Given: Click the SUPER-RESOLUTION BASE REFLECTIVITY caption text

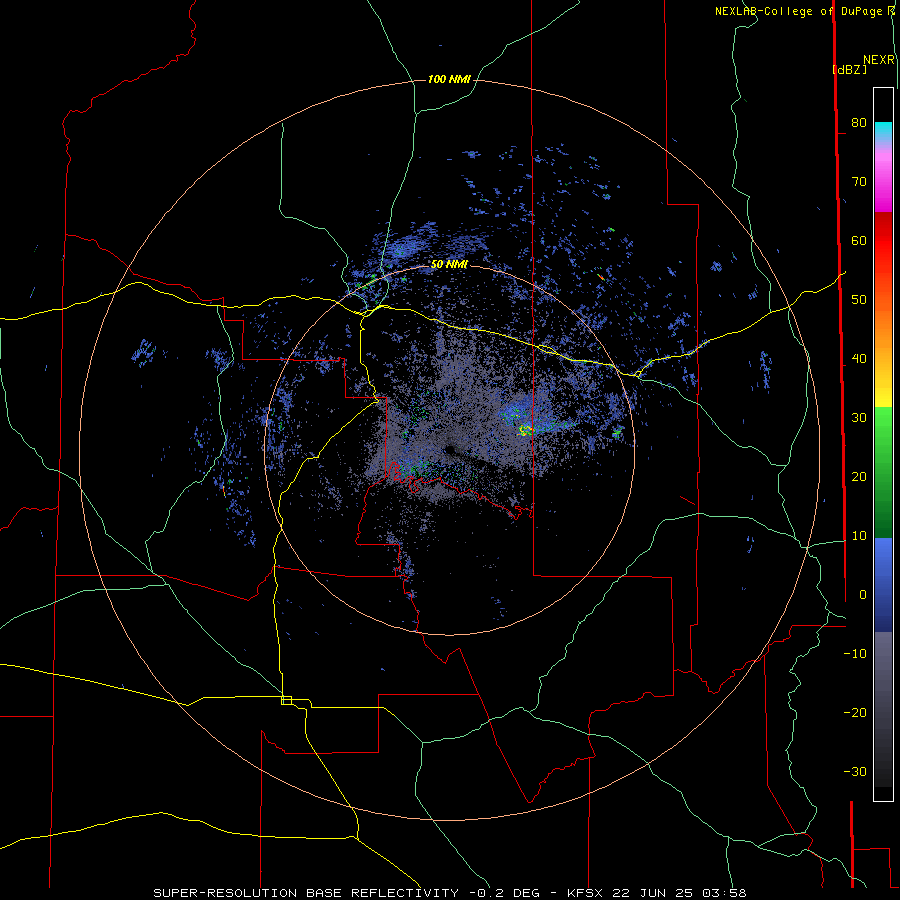Looking at the screenshot, I should coord(306,893).
